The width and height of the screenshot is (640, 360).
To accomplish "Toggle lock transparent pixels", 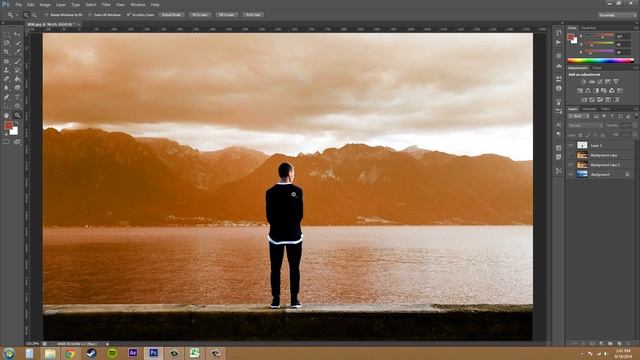I will (580, 135).
